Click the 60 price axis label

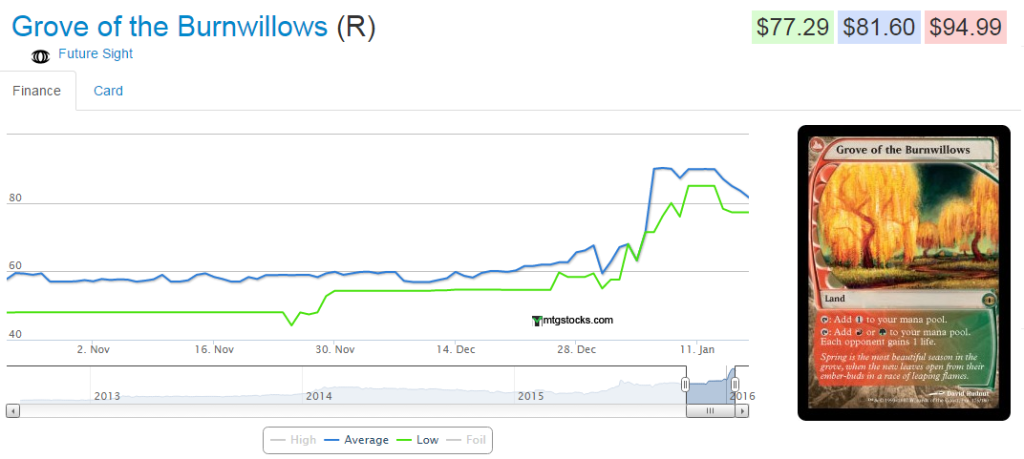click(15, 266)
